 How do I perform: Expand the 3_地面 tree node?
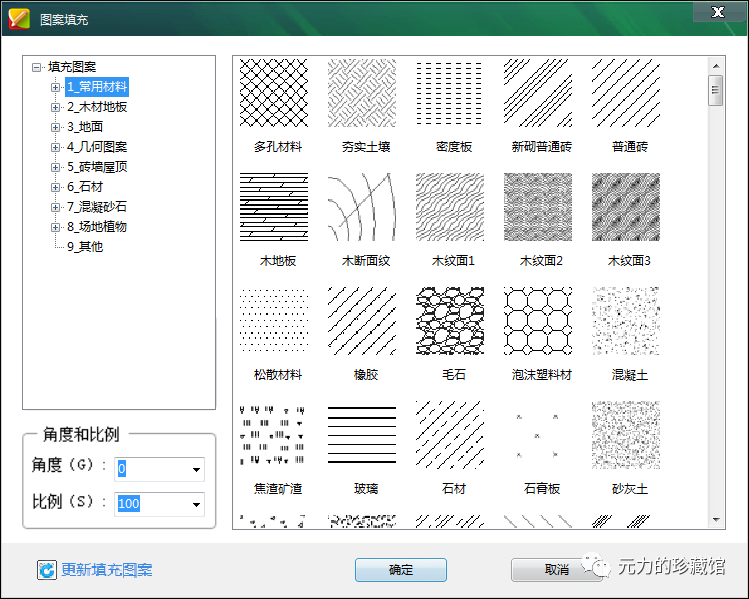(x=55, y=128)
